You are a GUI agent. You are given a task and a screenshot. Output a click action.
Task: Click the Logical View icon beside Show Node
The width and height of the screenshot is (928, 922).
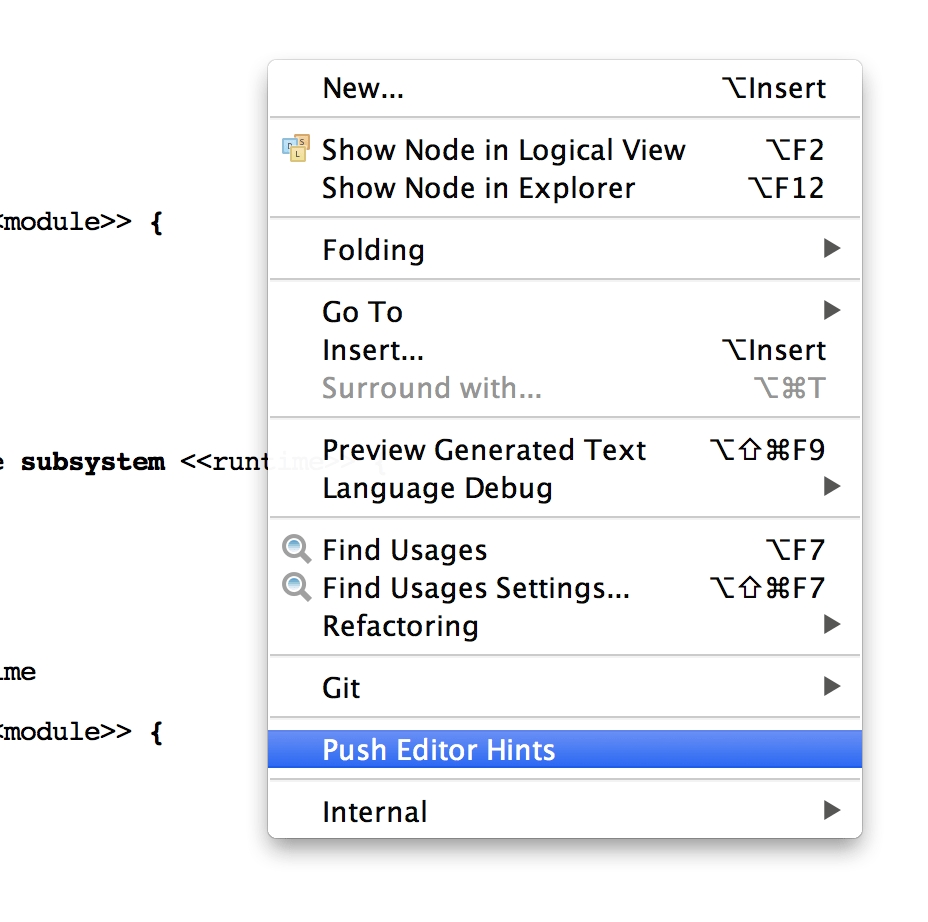coord(296,149)
